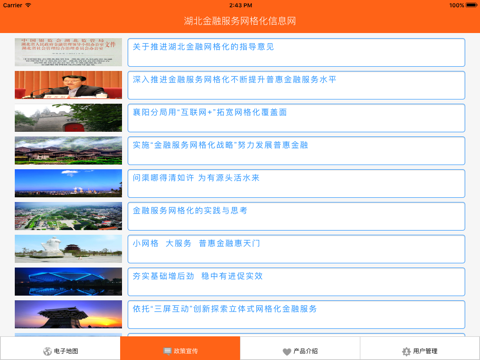Open article 小网格 大服务 普惠金融惠天门
The height and width of the screenshot is (360, 480).
coord(296,249)
